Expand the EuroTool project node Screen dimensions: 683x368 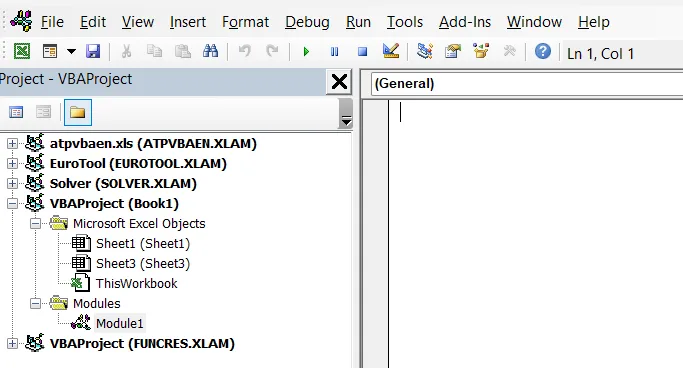coord(12,163)
